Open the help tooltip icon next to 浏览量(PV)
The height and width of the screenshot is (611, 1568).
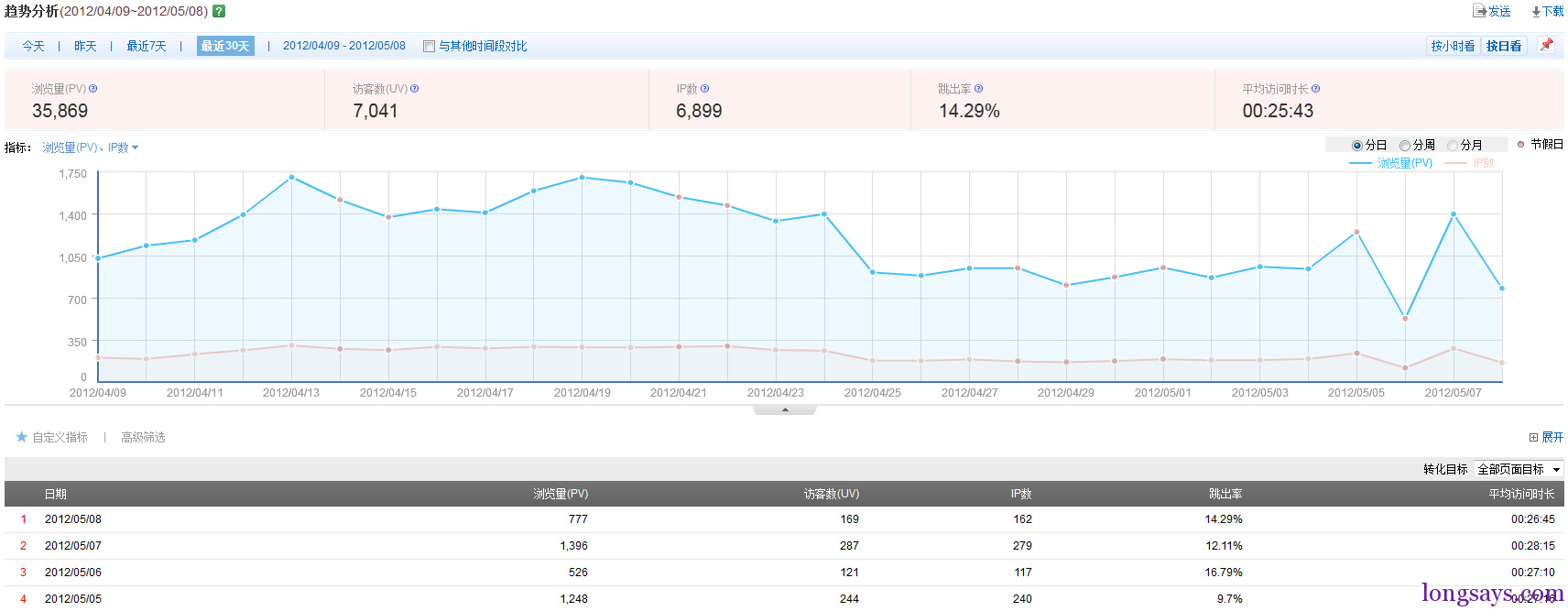(93, 89)
